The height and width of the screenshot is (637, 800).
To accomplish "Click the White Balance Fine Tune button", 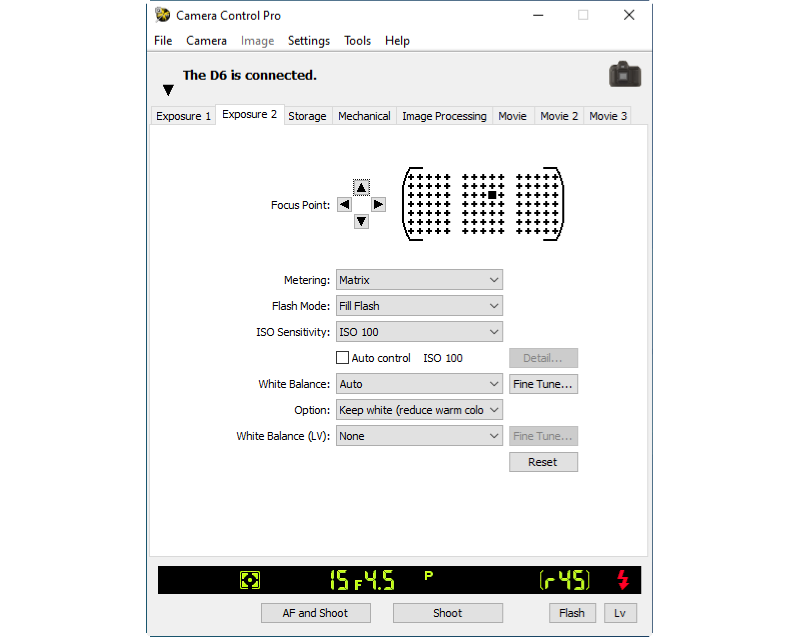I will tap(543, 384).
